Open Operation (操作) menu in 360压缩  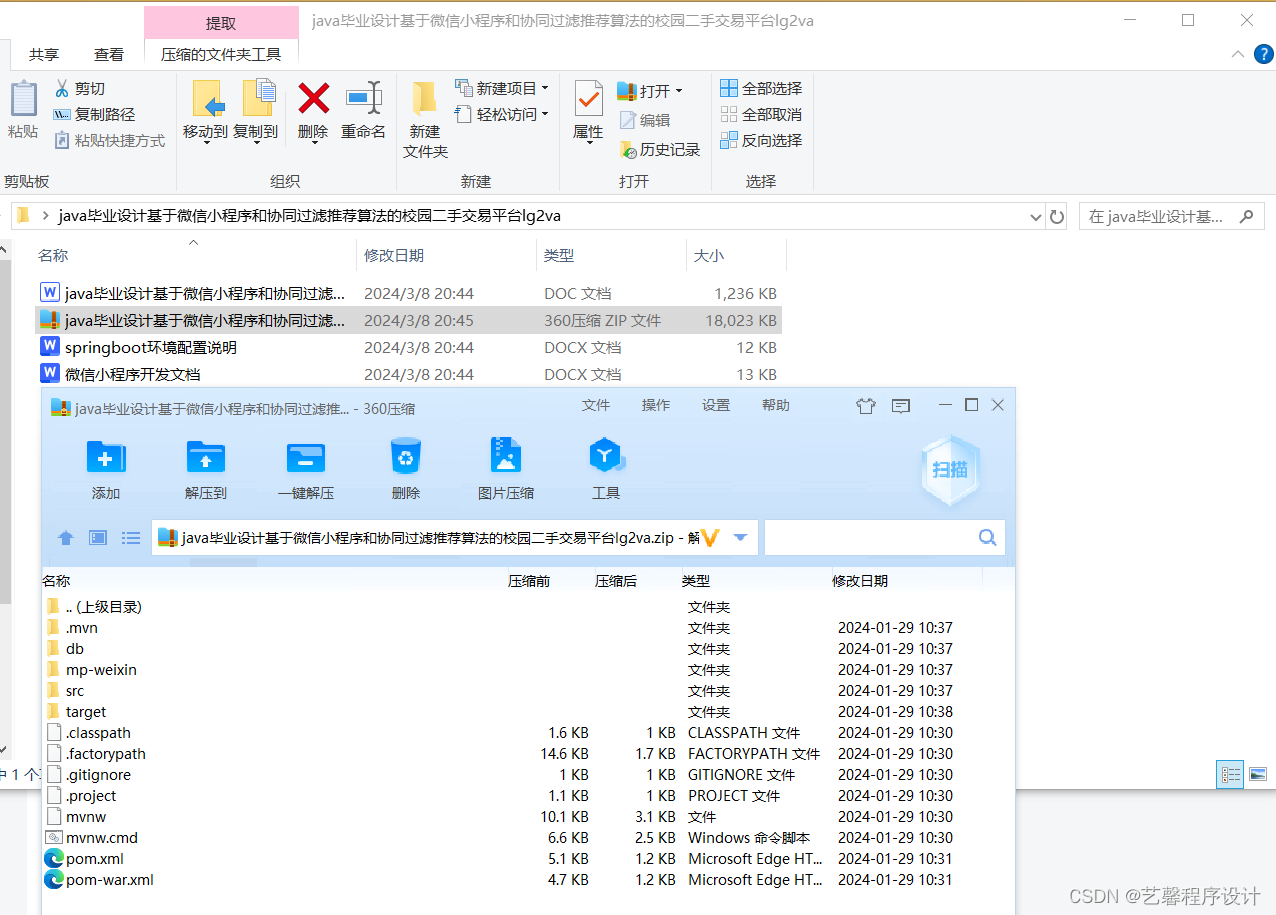pos(656,405)
